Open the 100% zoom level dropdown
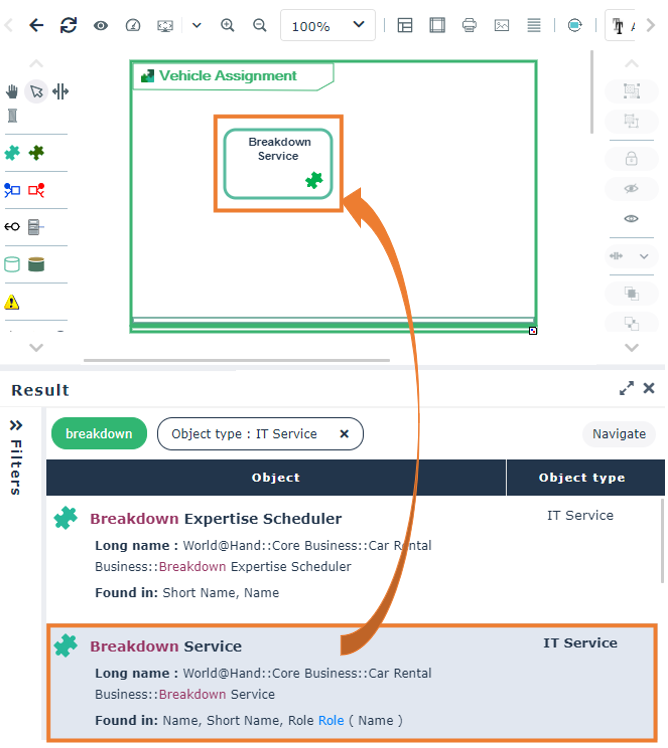Viewport: 668px width, 748px height. coord(327,25)
